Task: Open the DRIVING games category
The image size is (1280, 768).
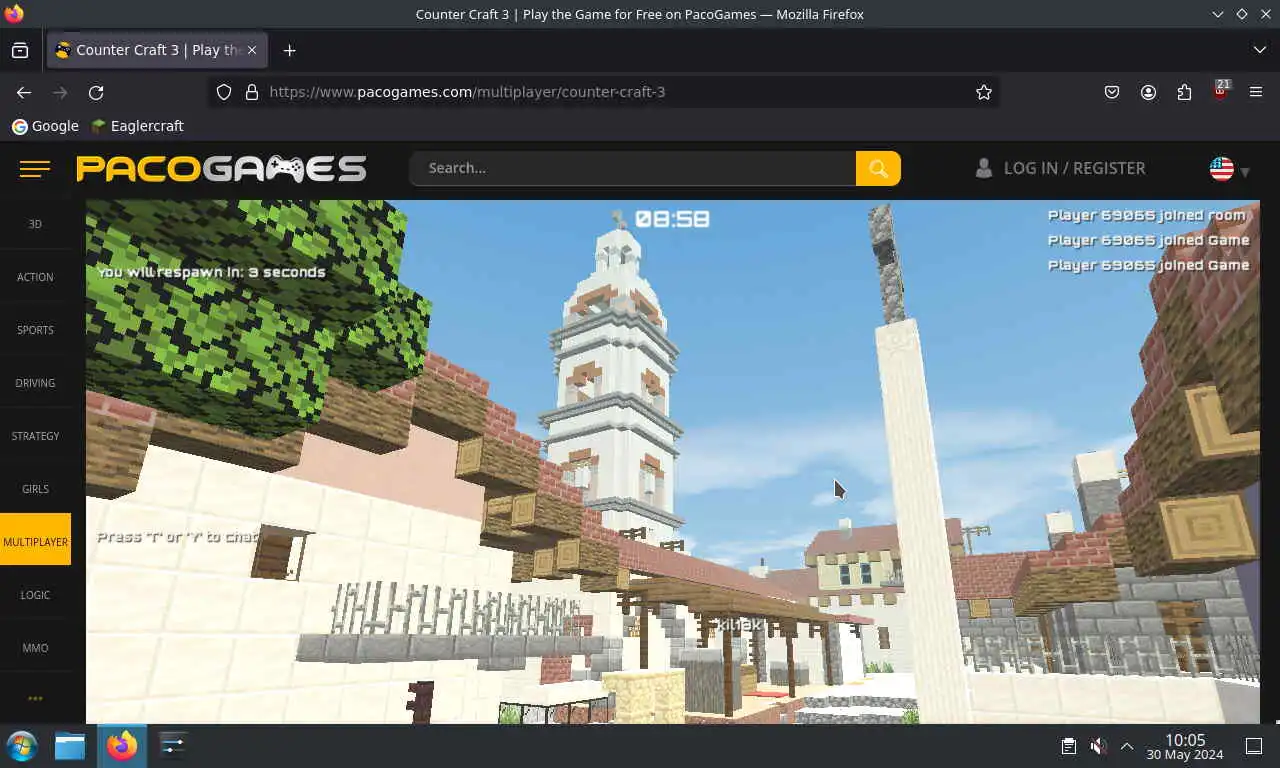Action: point(35,383)
